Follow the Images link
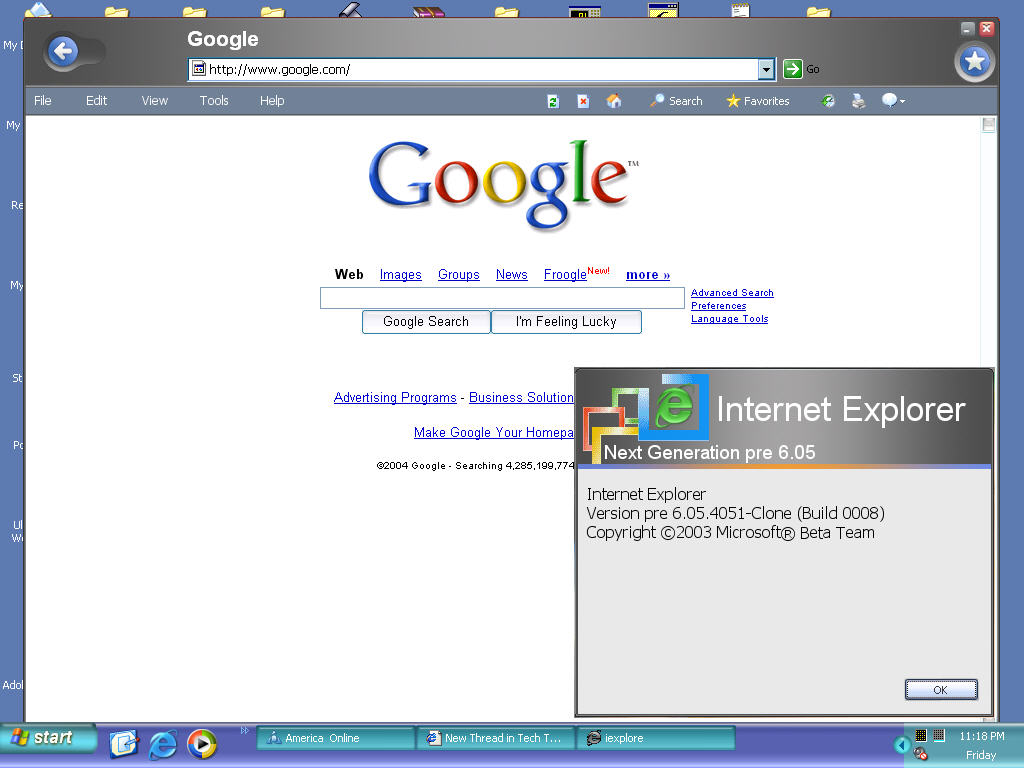The image size is (1024, 768). [x=400, y=275]
